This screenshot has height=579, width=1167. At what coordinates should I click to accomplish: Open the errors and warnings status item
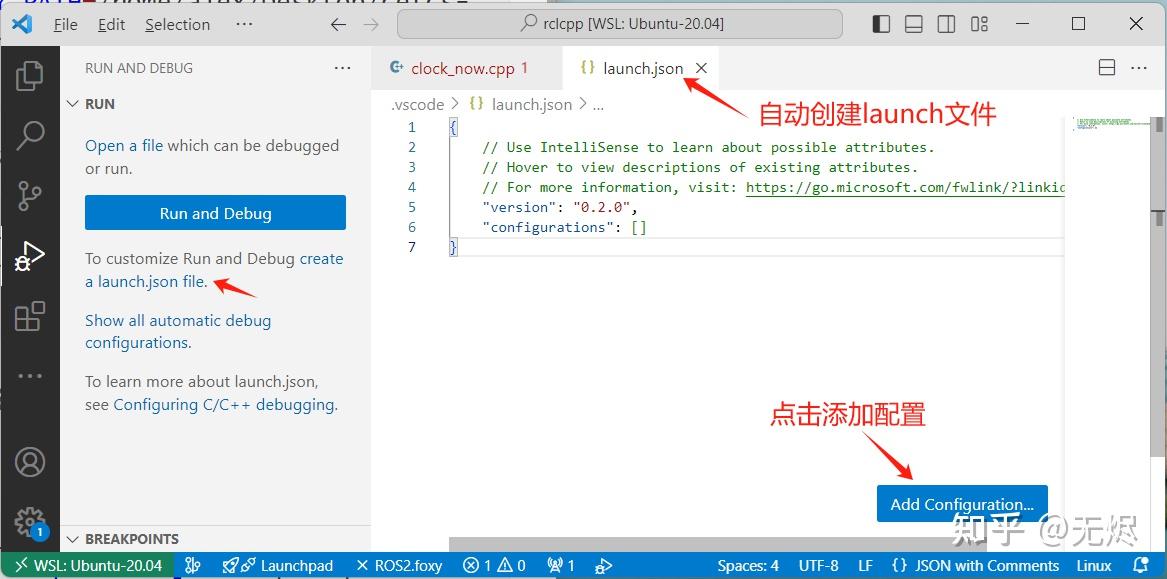pos(494,566)
